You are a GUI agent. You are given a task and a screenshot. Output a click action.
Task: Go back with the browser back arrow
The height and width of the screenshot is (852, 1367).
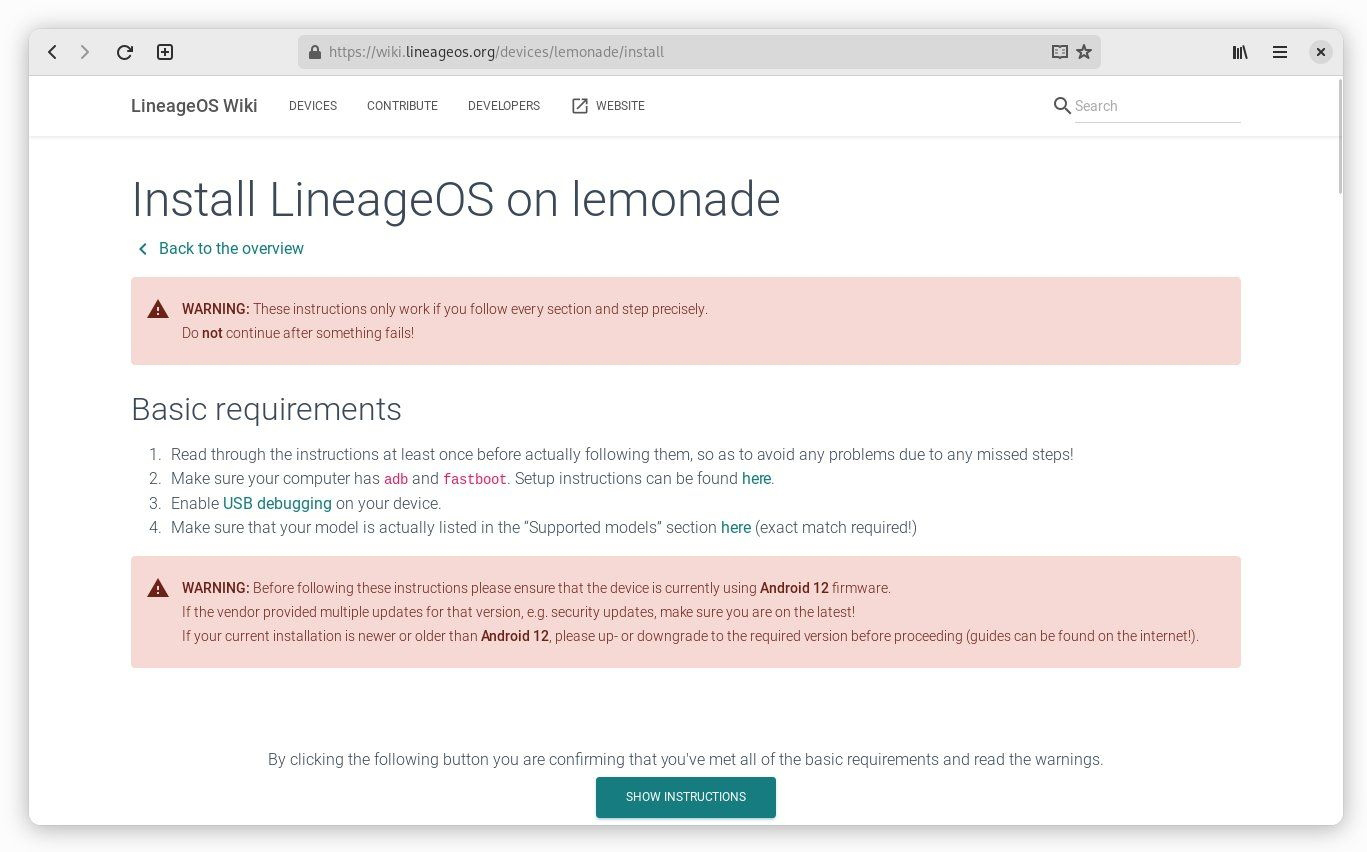[x=52, y=52]
